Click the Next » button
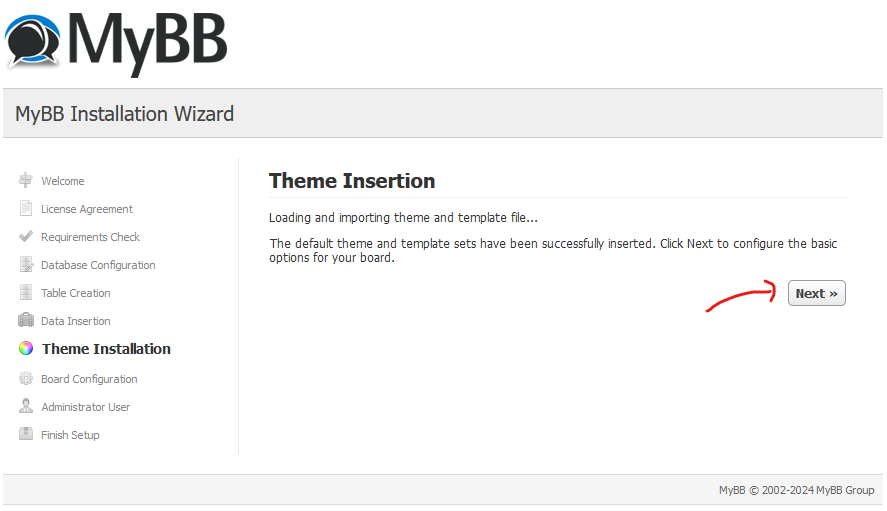Viewport: 887px width, 511px height. click(816, 293)
